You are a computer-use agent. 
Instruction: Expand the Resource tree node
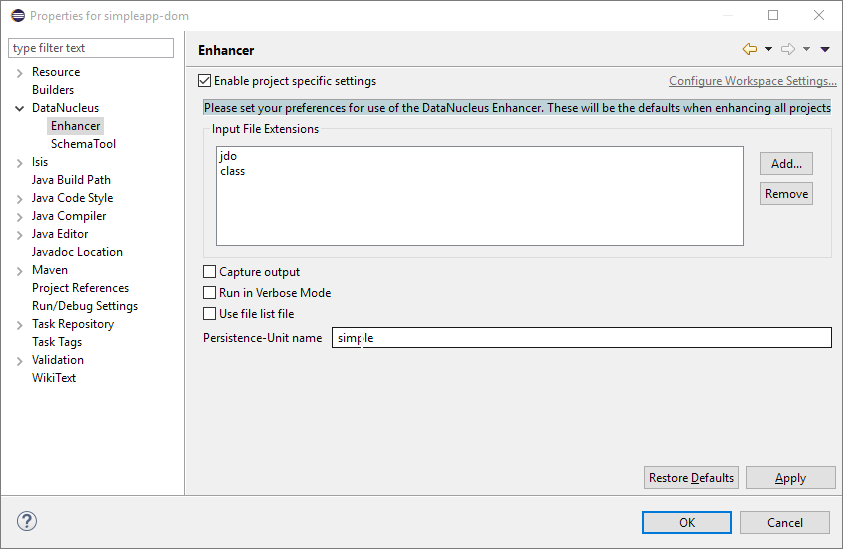(x=19, y=73)
